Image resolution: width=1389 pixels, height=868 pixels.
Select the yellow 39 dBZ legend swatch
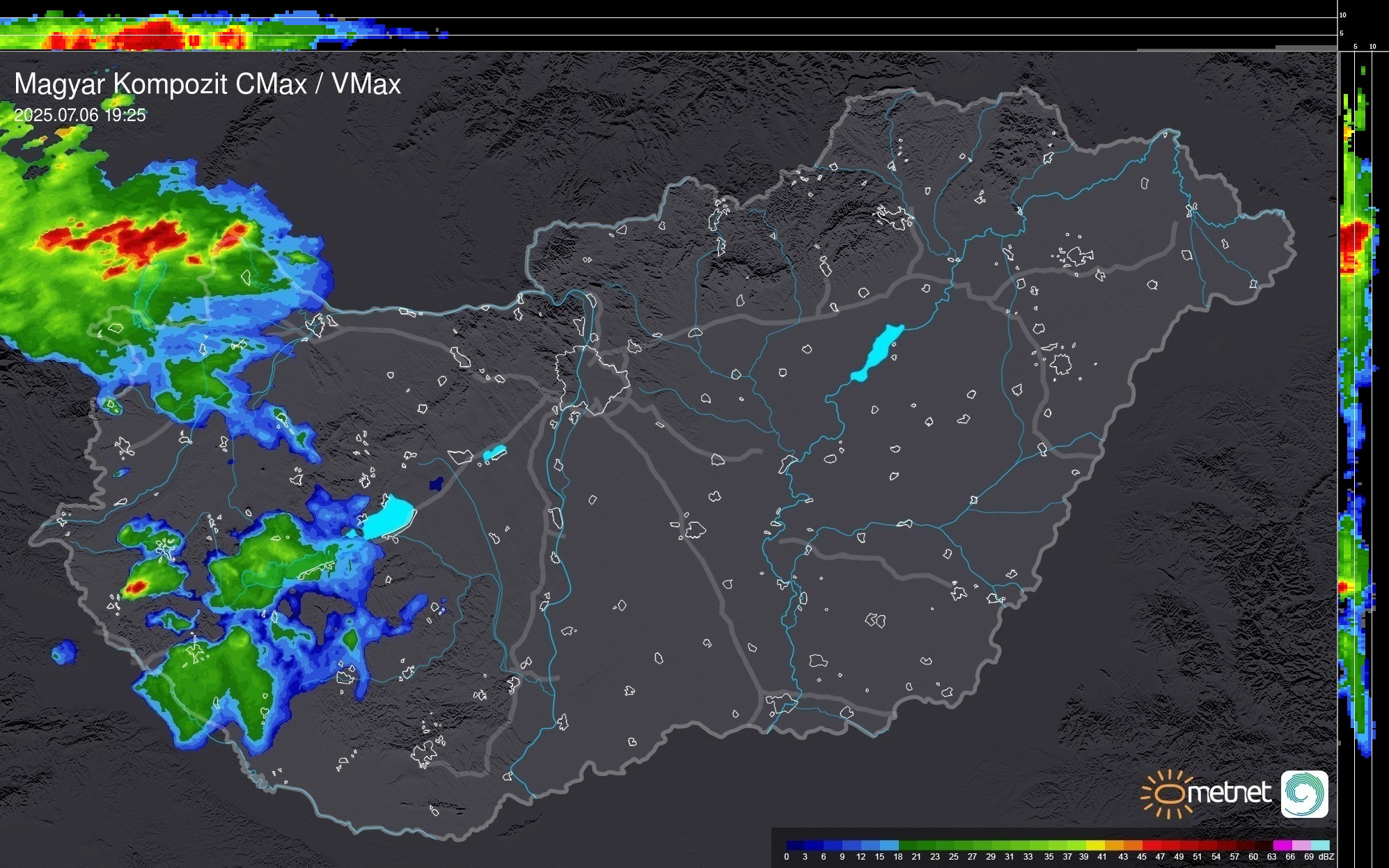(1096, 845)
